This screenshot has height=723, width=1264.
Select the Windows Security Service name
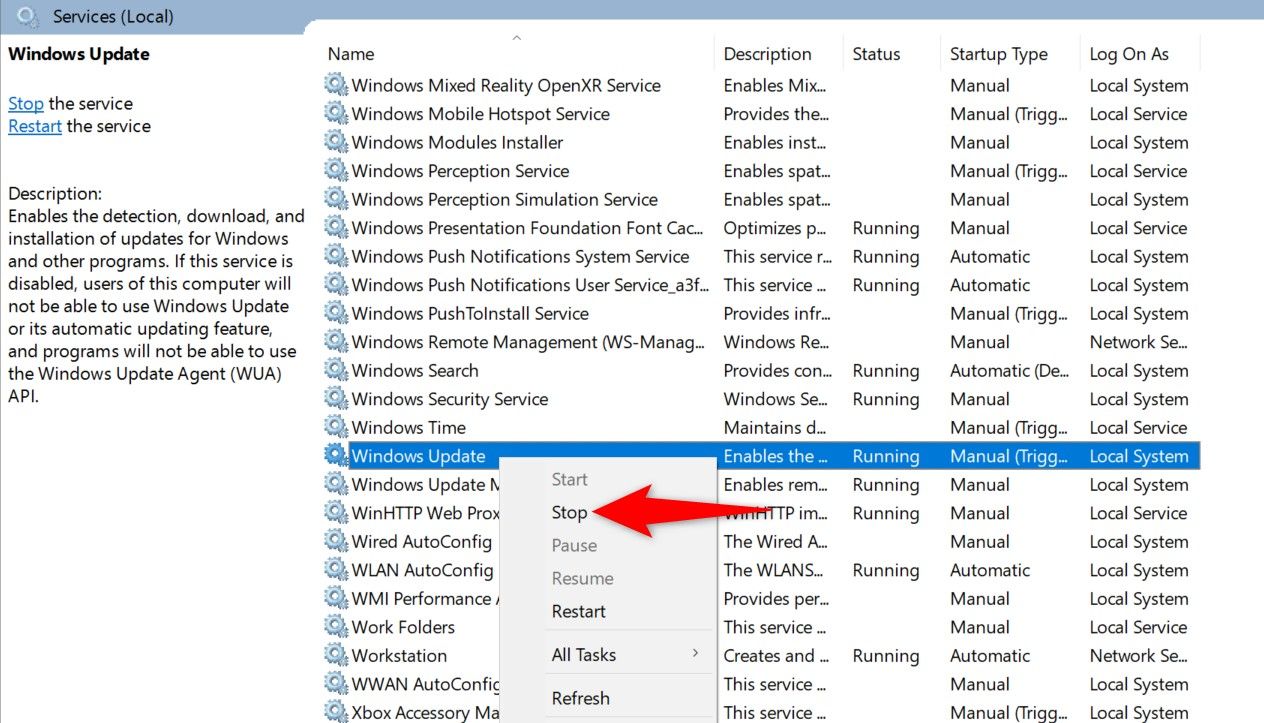point(450,399)
